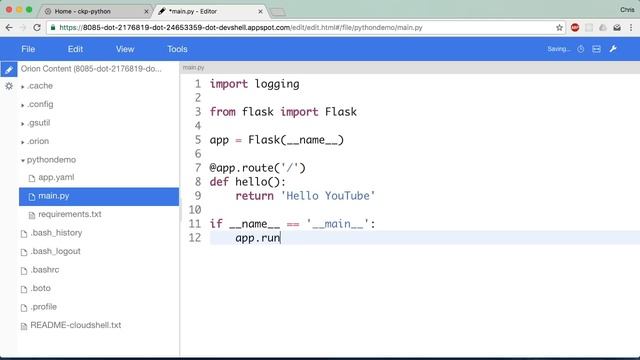640x360 pixels.
Task: Open .boto file
Action: click(x=41, y=288)
